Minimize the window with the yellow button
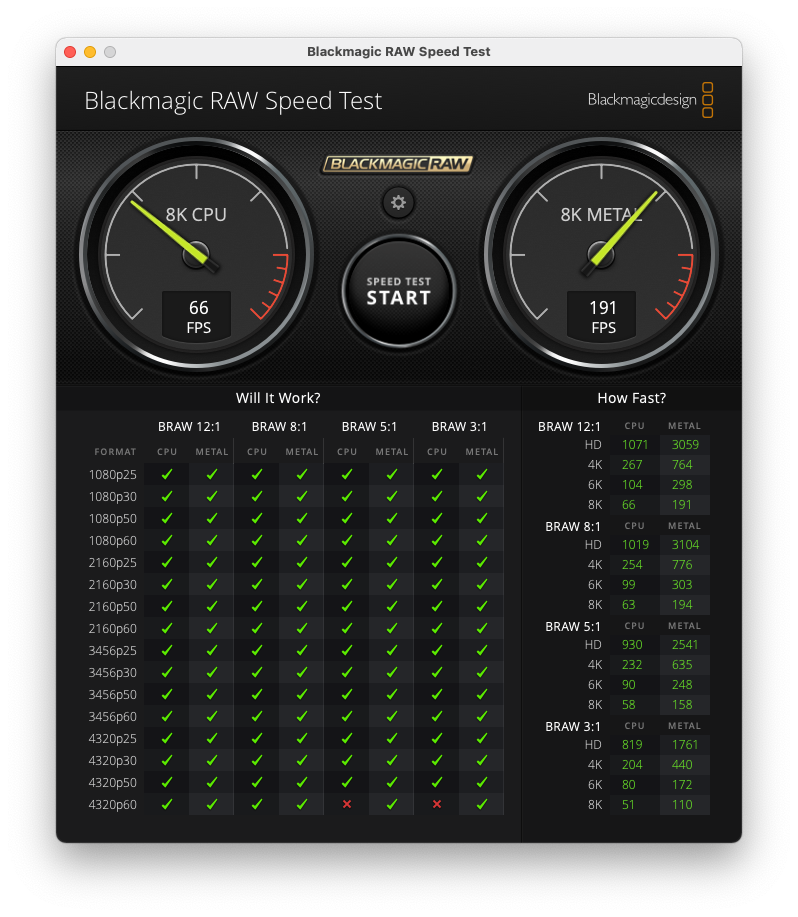This screenshot has height=917, width=798. tap(90, 52)
